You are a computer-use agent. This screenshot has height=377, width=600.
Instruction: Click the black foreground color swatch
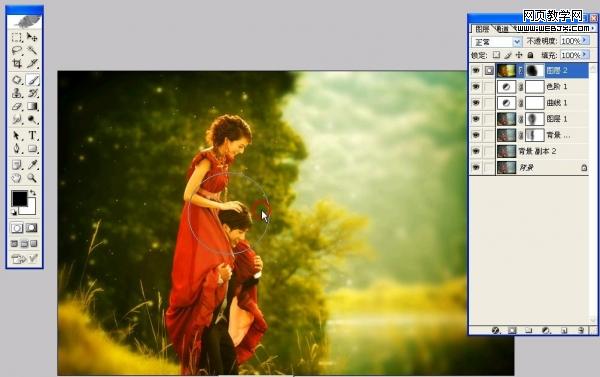pyautogui.click(x=19, y=198)
